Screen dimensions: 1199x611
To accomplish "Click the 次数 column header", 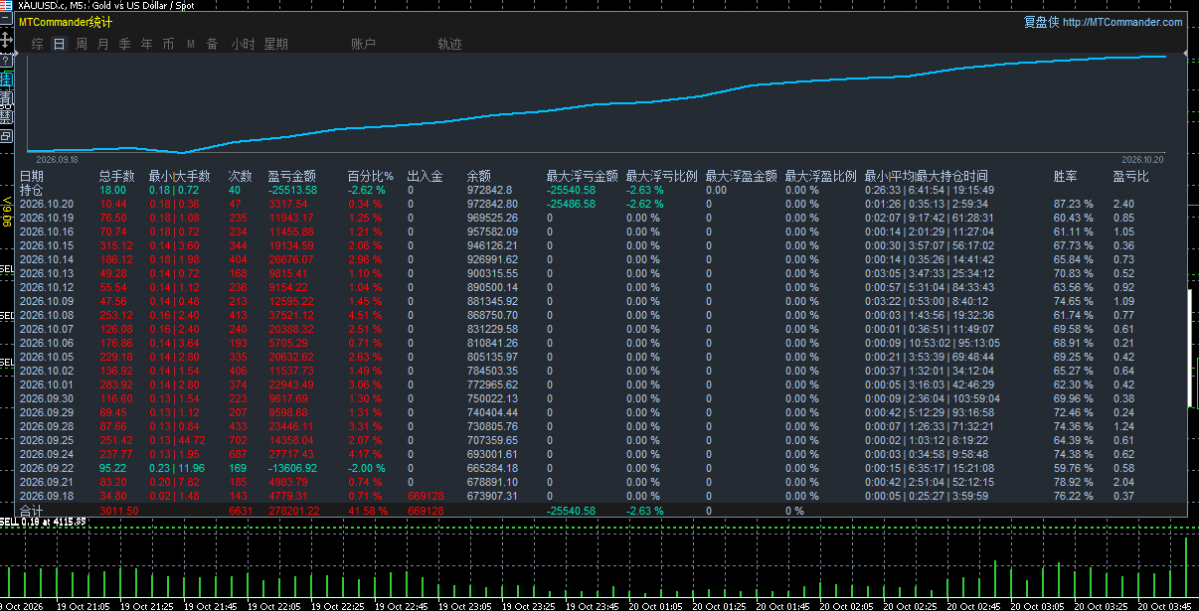I will click(x=240, y=177).
